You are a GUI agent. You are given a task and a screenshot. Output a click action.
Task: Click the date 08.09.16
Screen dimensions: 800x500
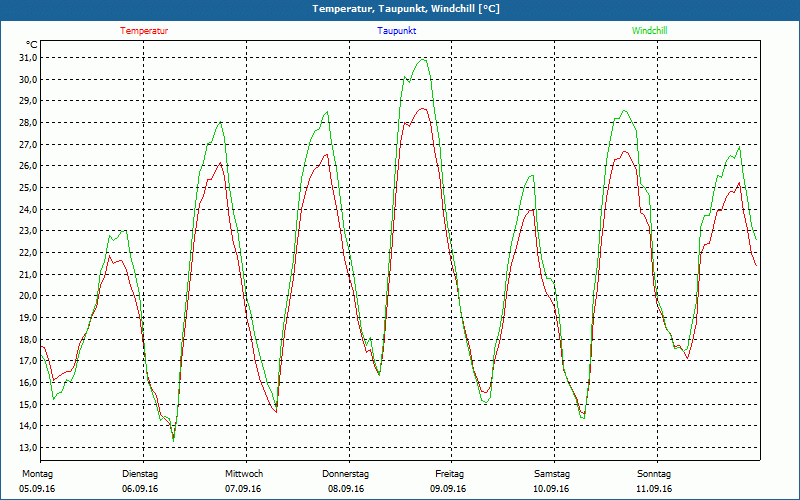click(346, 489)
